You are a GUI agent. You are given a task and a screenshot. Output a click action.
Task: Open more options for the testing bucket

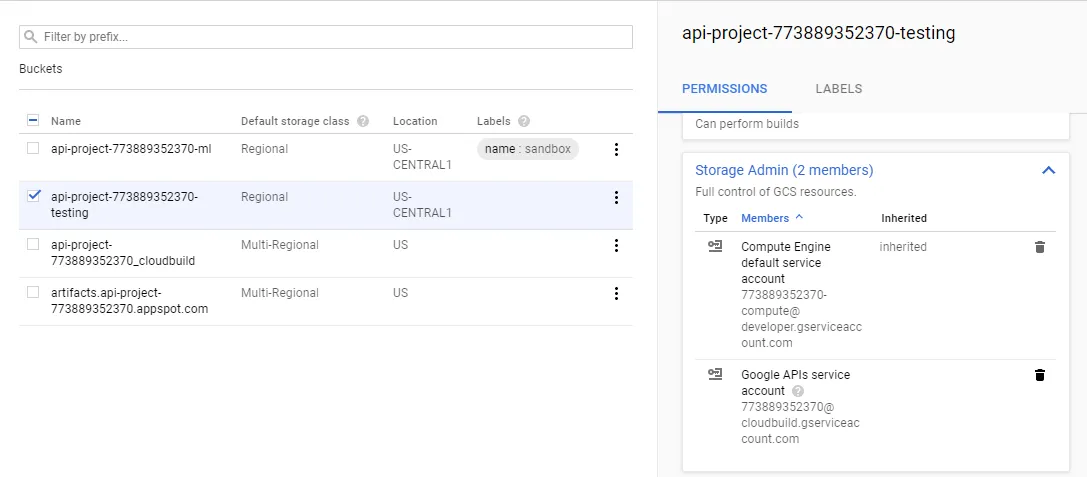[616, 197]
